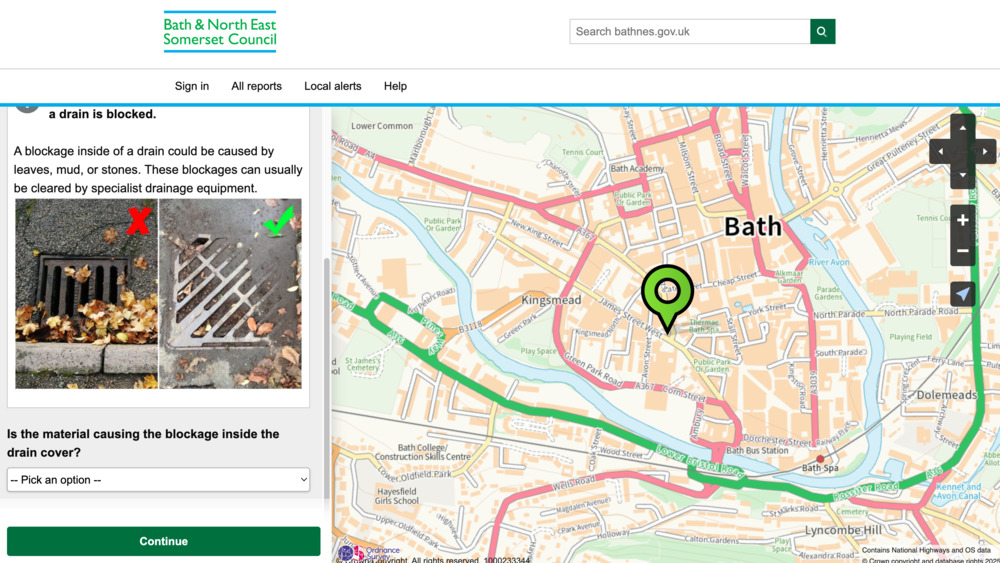The height and width of the screenshot is (563, 1000).
Task: Click the Bath & North East Somerset Council logo
Action: [x=220, y=32]
